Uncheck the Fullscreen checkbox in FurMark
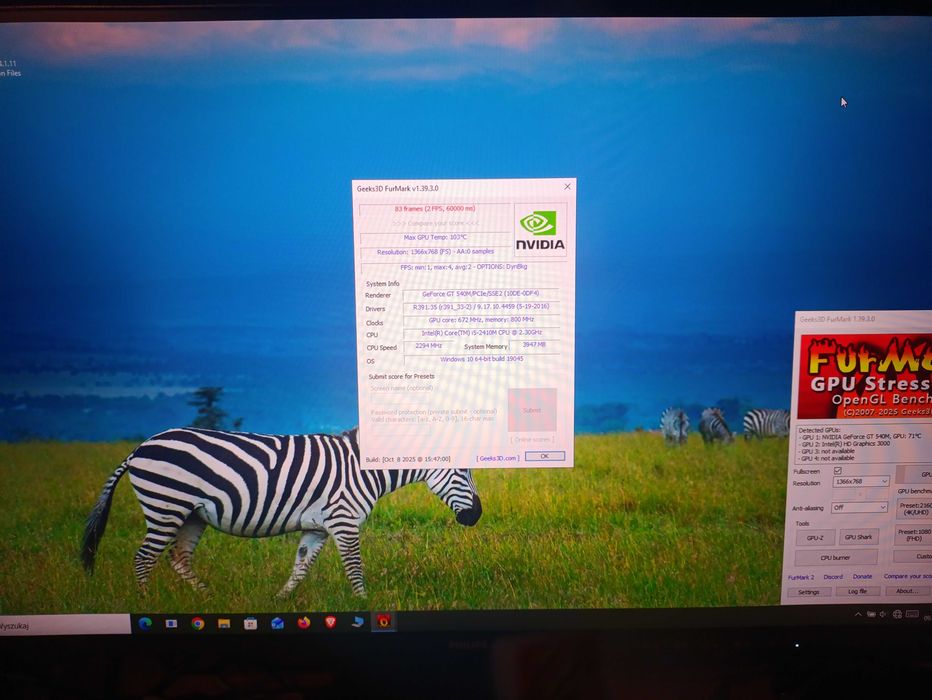This screenshot has width=932, height=700. pyautogui.click(x=837, y=471)
